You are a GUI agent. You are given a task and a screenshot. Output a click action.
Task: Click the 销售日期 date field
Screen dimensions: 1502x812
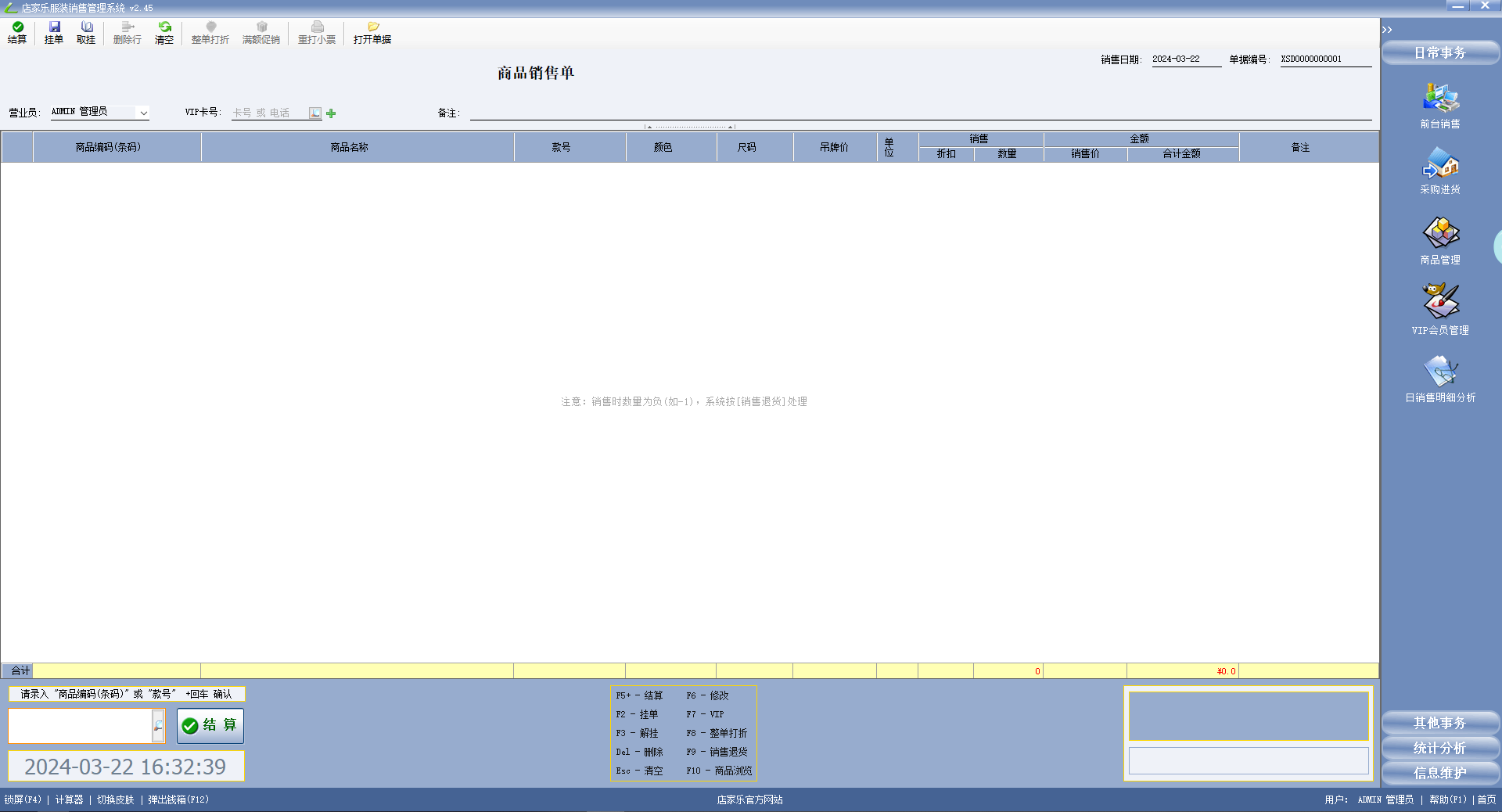[1187, 59]
